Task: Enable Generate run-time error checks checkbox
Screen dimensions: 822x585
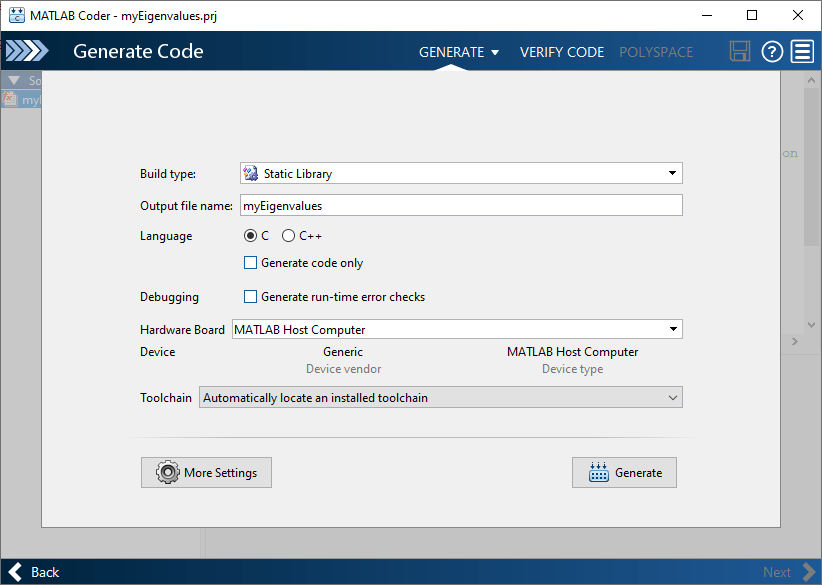Action: [251, 297]
